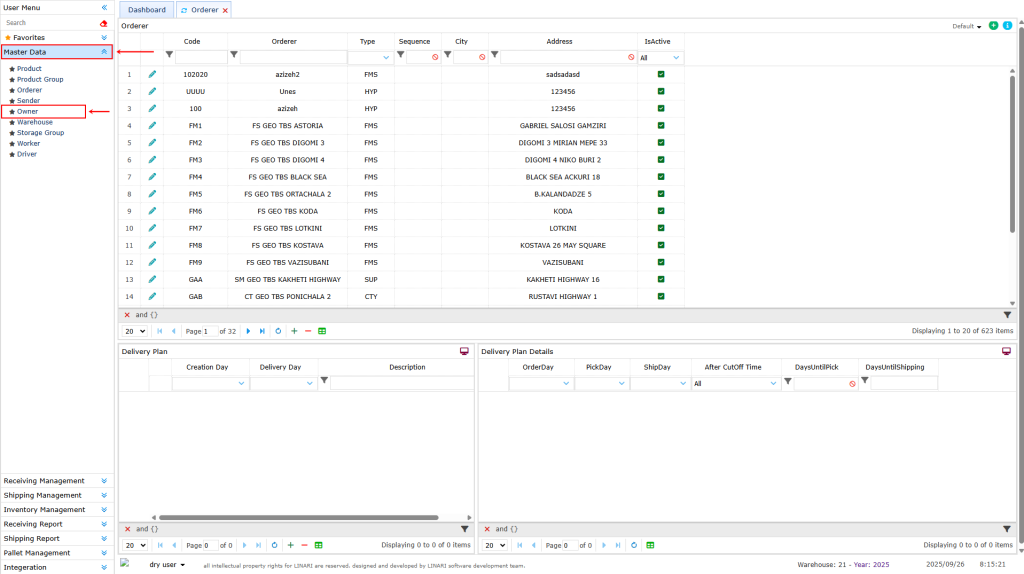Click the dry user account menu
Image resolution: width=1024 pixels, height=574 pixels.
click(x=166, y=565)
